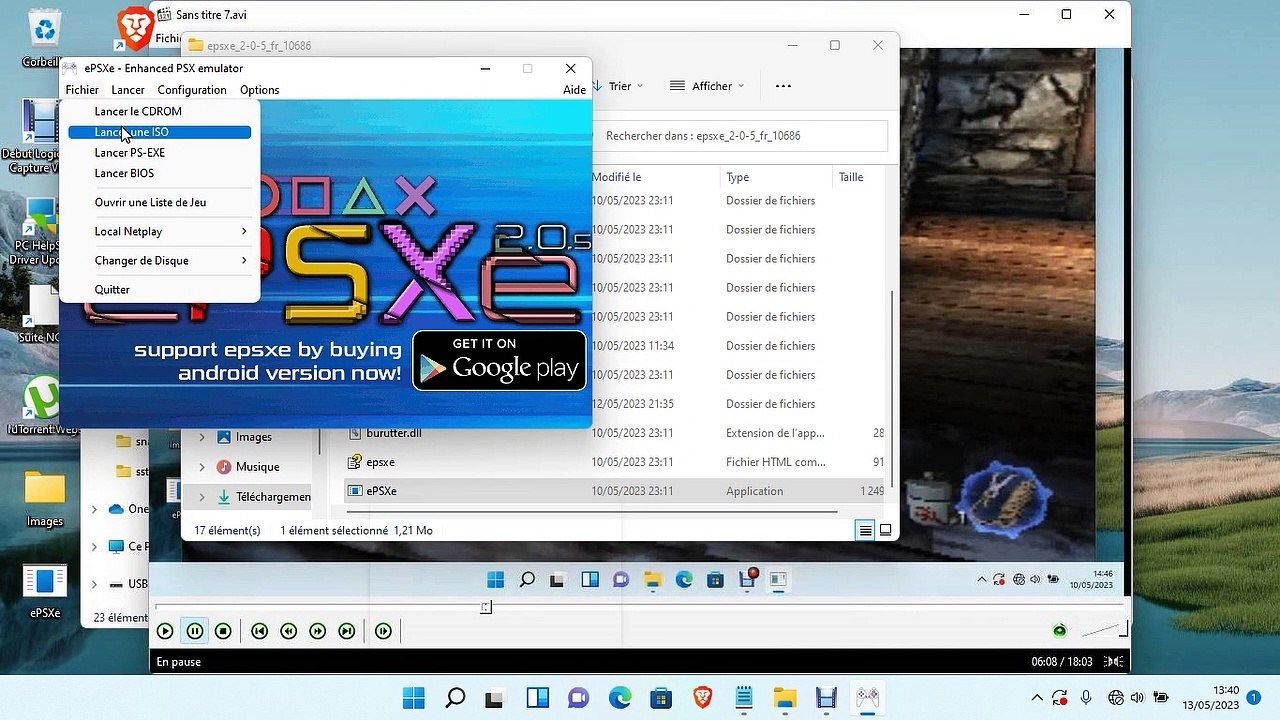This screenshot has height=720, width=1280.
Task: Expand the Images node in navigation pane
Action: tap(202, 437)
